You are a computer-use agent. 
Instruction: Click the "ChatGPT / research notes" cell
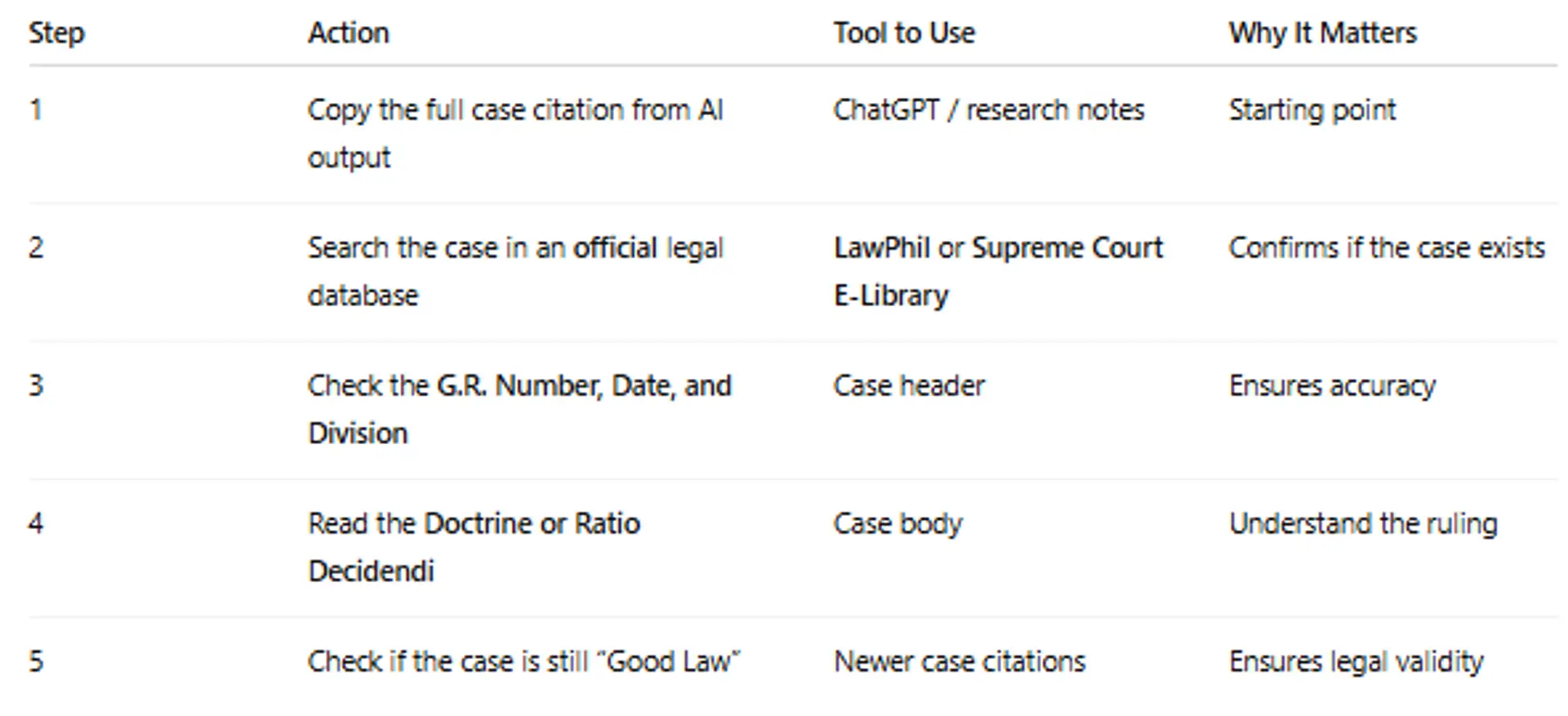click(x=989, y=110)
